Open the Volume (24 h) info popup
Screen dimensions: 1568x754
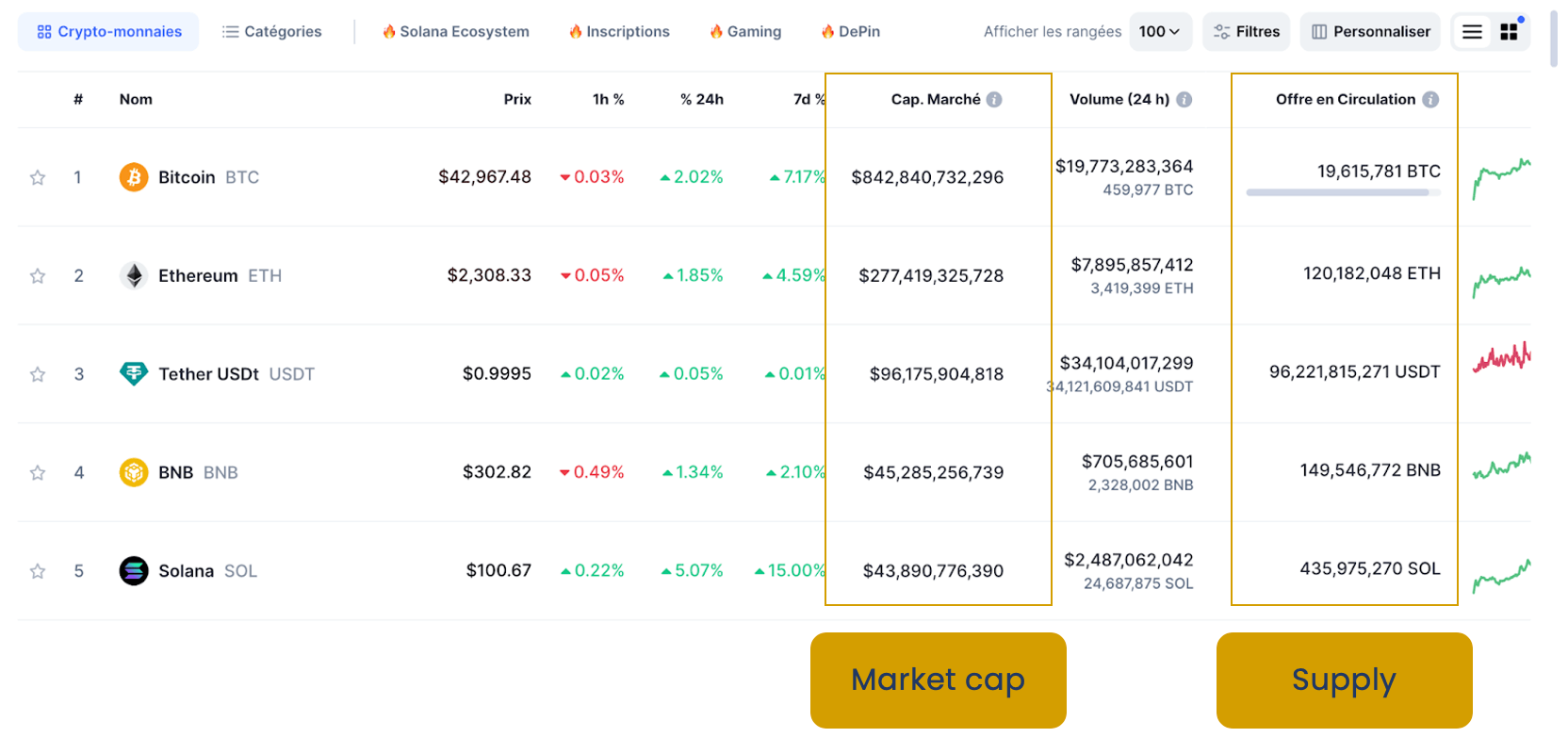coord(1185,99)
